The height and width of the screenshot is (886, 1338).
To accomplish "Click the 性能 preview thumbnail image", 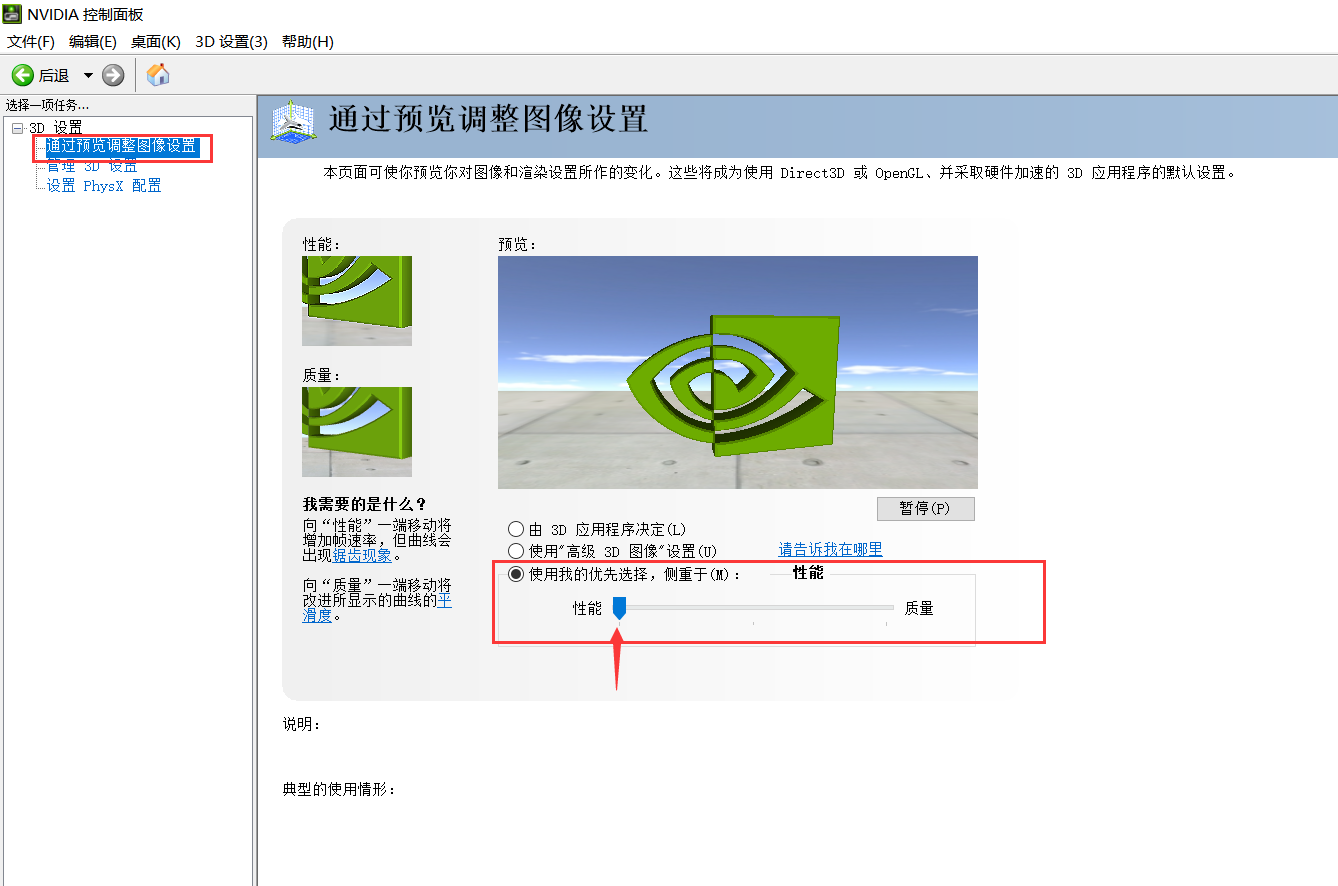I will point(356,300).
